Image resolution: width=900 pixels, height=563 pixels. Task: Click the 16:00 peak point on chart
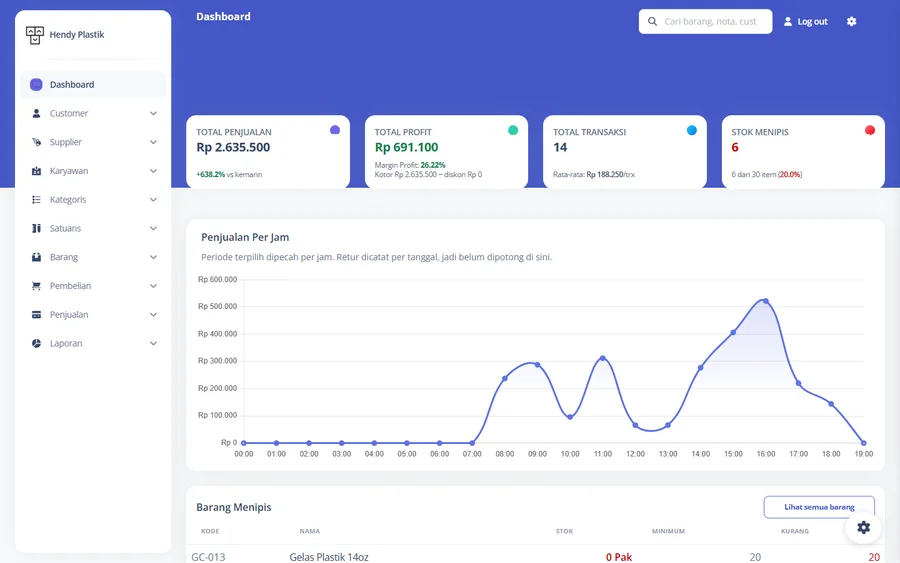[x=766, y=301]
